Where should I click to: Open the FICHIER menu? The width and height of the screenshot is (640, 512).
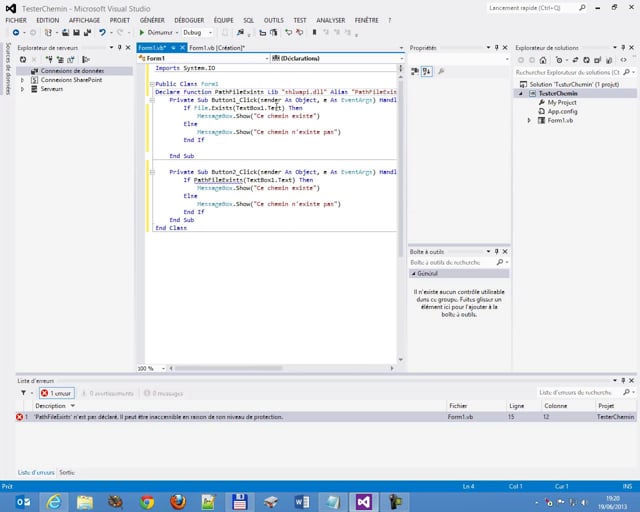coord(16,20)
